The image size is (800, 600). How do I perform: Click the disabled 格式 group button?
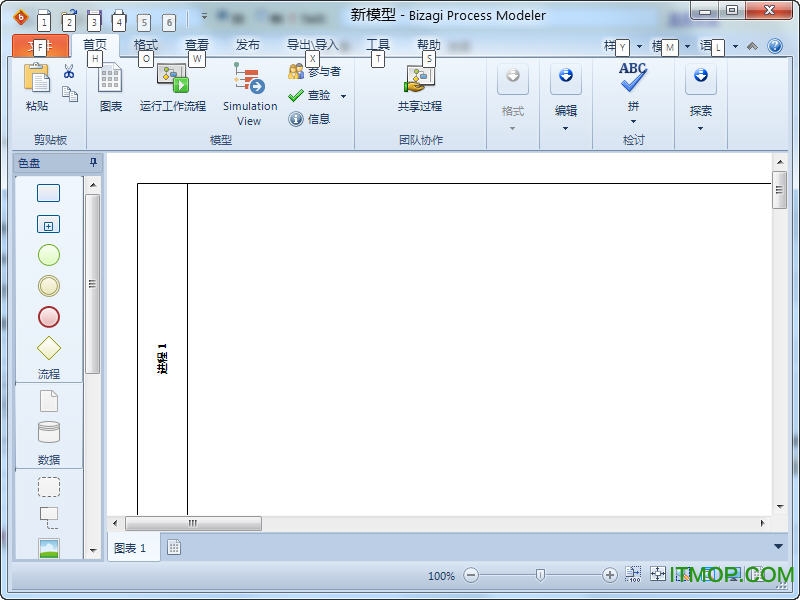[512, 98]
